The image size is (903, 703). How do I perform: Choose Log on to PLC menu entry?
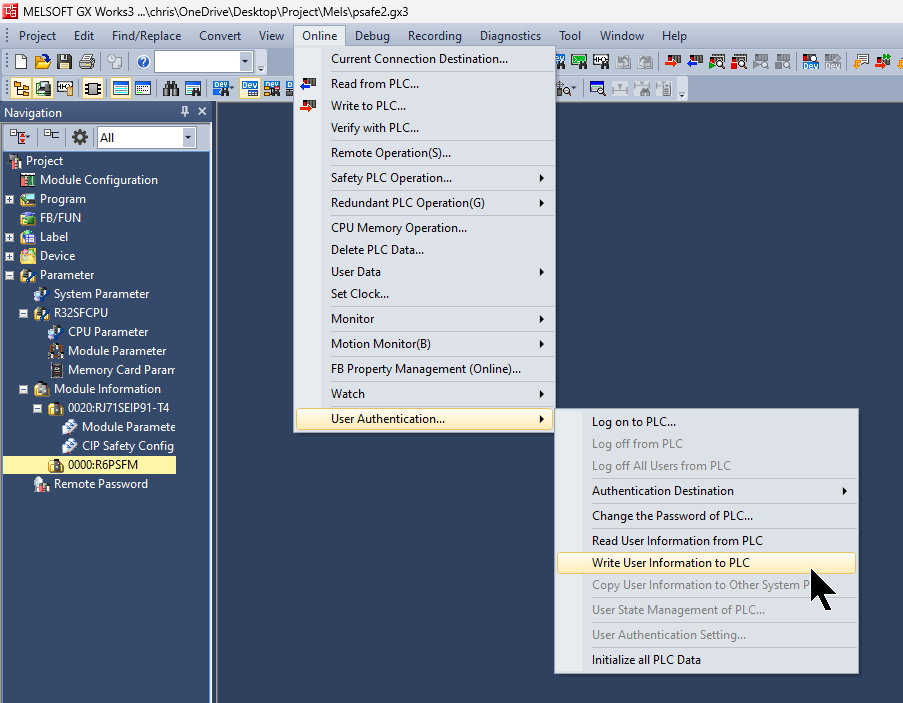click(x=633, y=422)
